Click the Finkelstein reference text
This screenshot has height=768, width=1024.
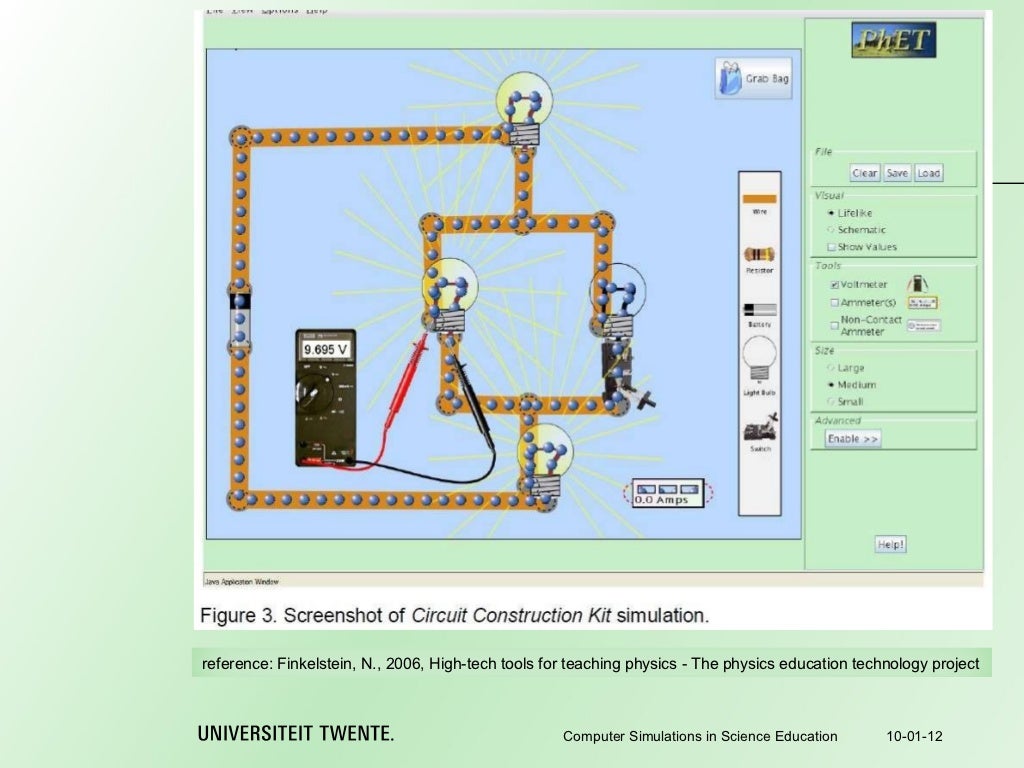pyautogui.click(x=590, y=664)
